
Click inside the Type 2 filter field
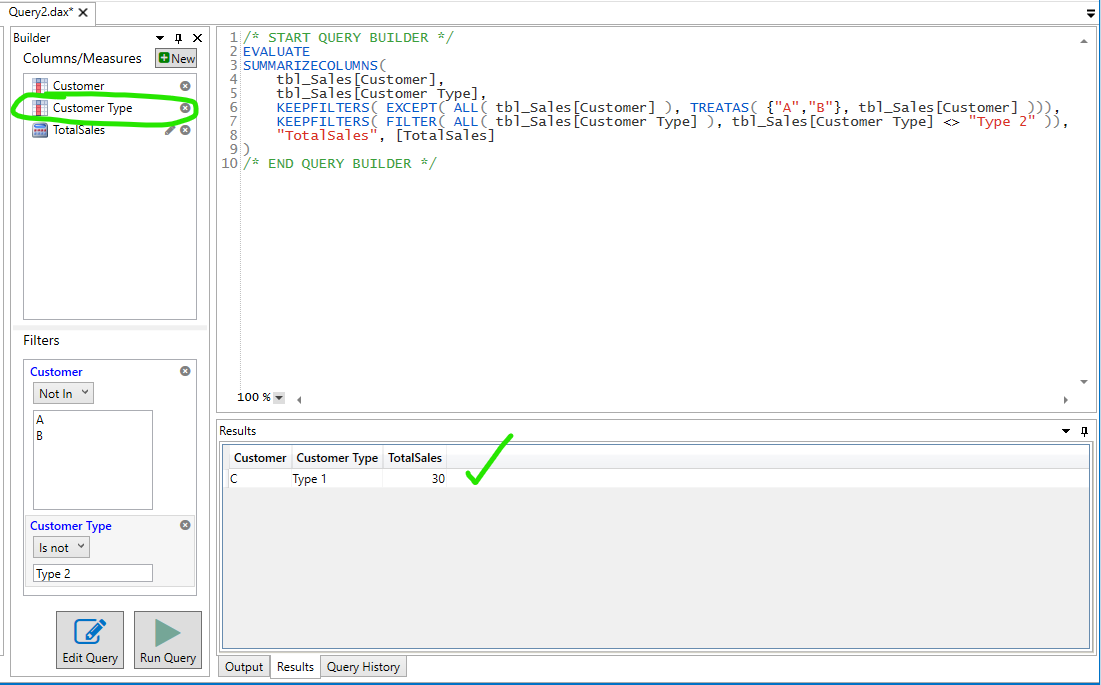pos(92,572)
